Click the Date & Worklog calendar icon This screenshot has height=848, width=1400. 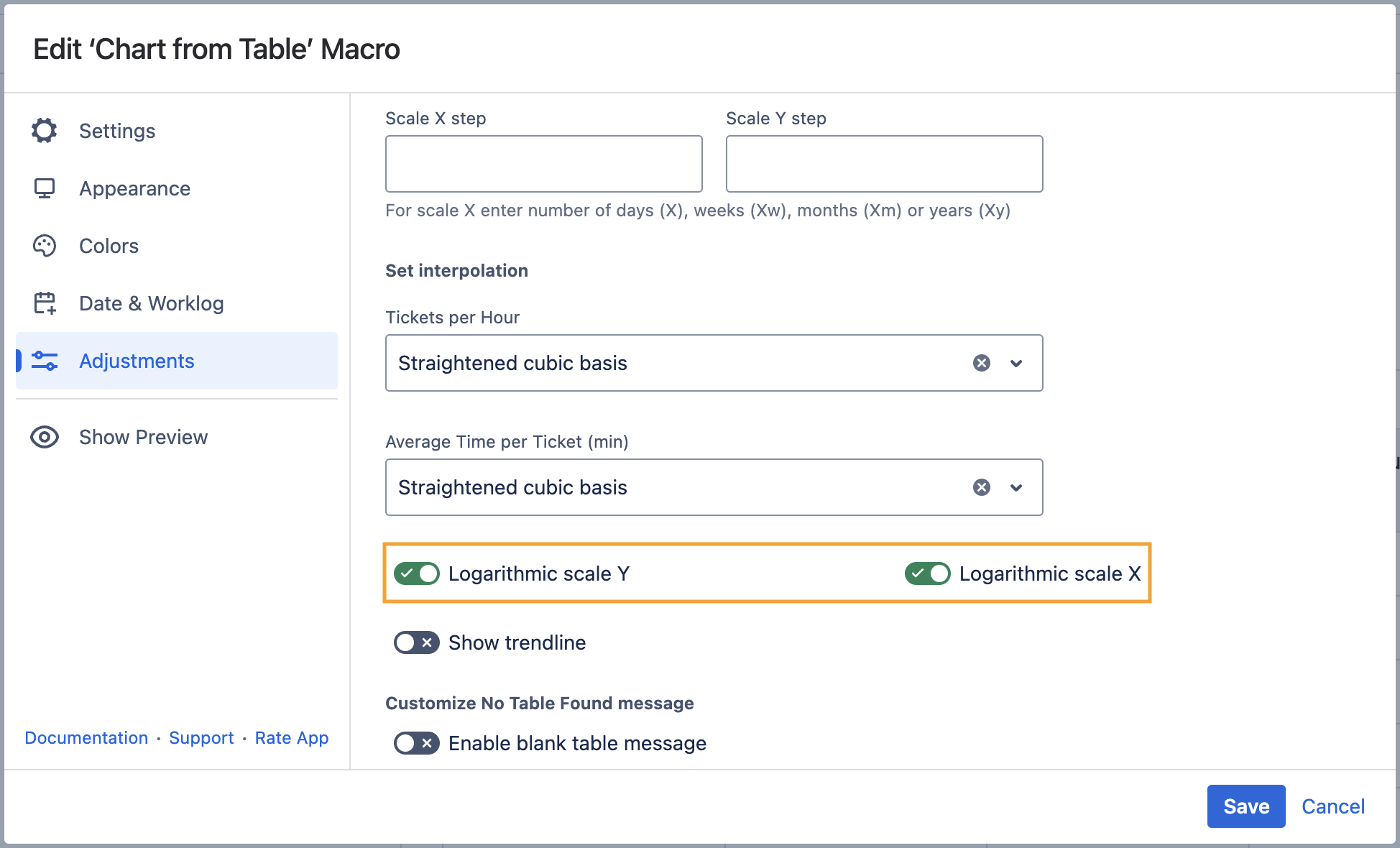[x=45, y=303]
